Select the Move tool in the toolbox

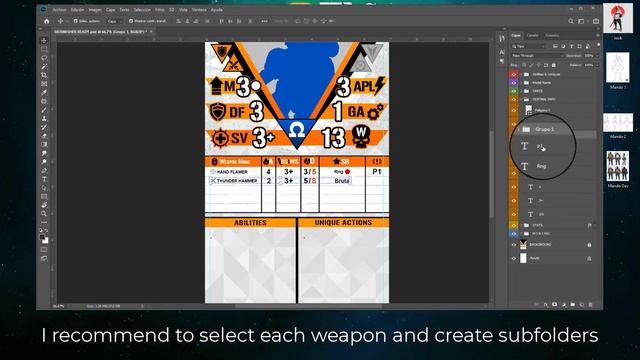(x=44, y=41)
